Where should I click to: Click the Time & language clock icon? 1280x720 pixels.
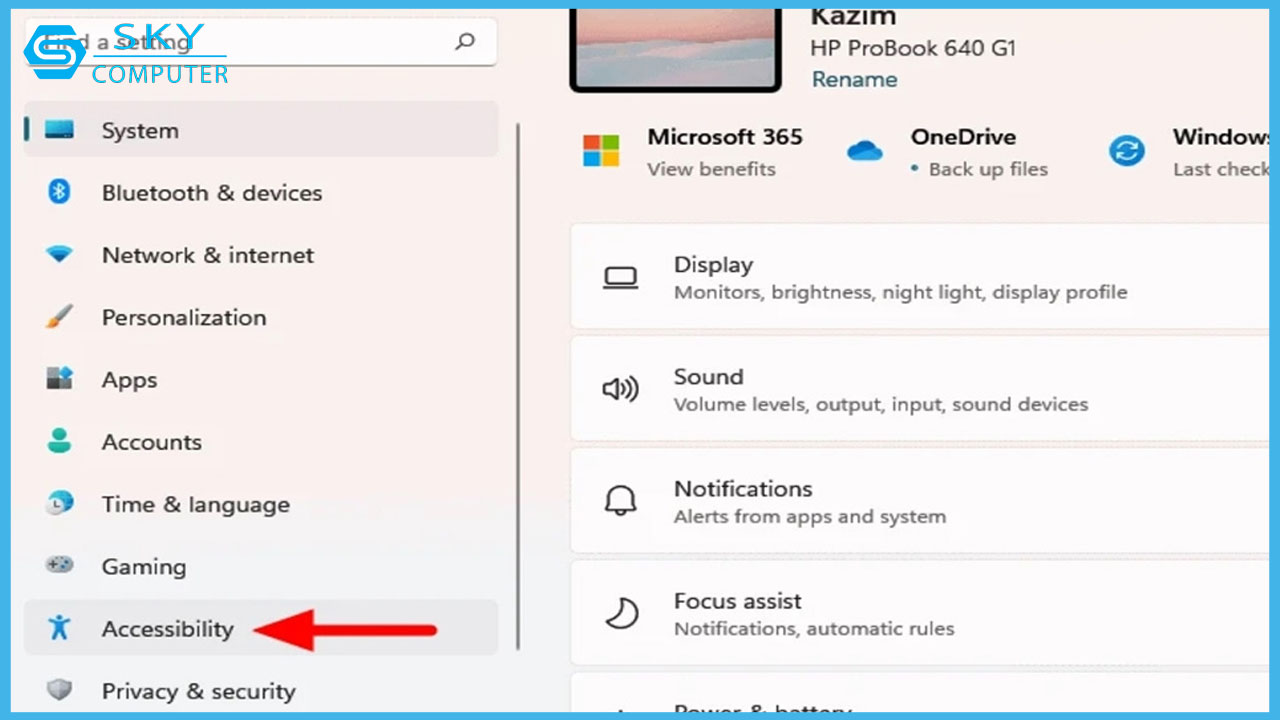pyautogui.click(x=59, y=504)
